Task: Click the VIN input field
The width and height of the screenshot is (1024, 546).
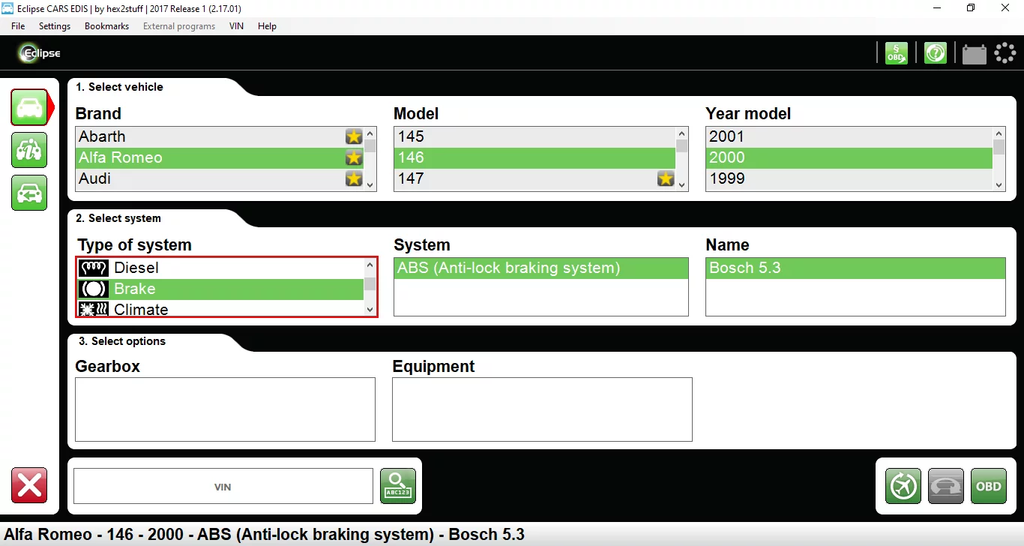Action: tap(223, 487)
